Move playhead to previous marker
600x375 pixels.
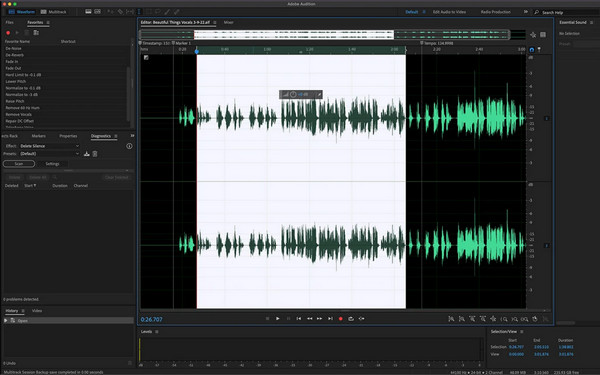coord(299,319)
